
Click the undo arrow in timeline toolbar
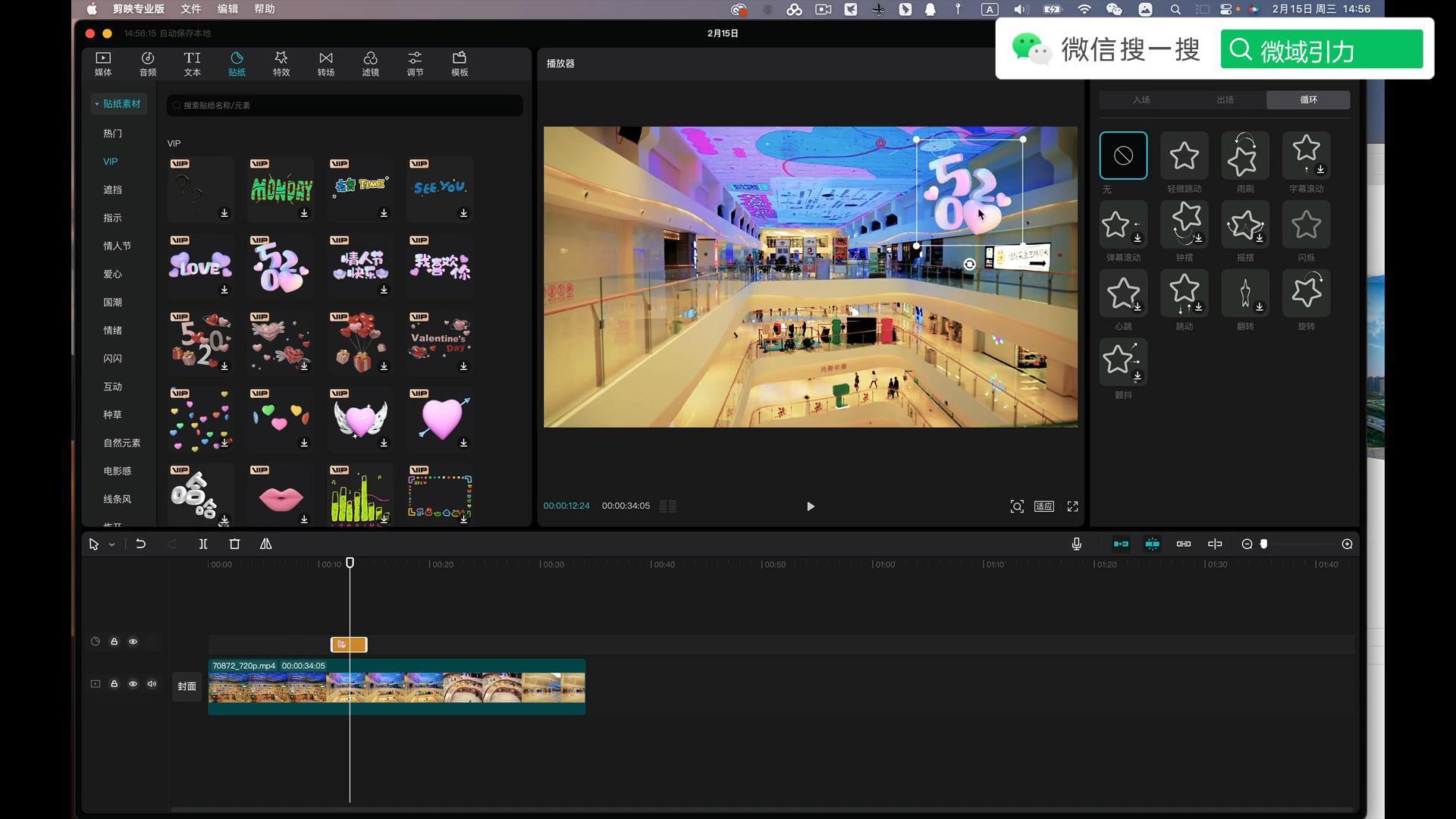(140, 544)
